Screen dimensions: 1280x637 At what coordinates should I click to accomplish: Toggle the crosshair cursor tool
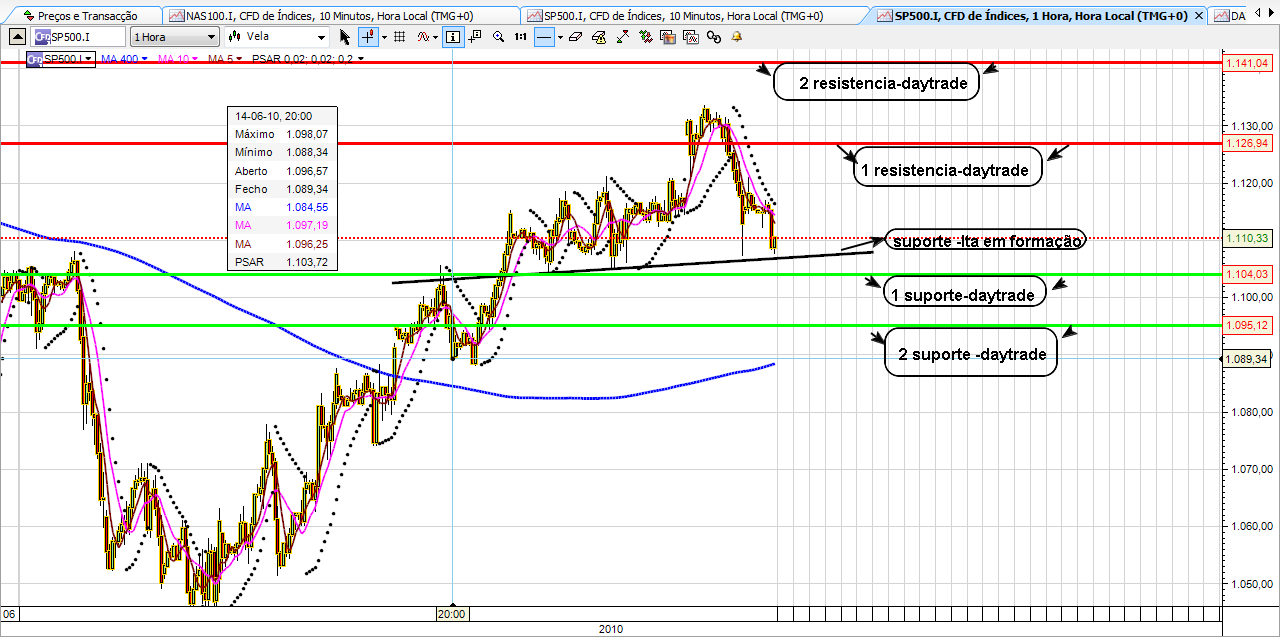coord(368,36)
